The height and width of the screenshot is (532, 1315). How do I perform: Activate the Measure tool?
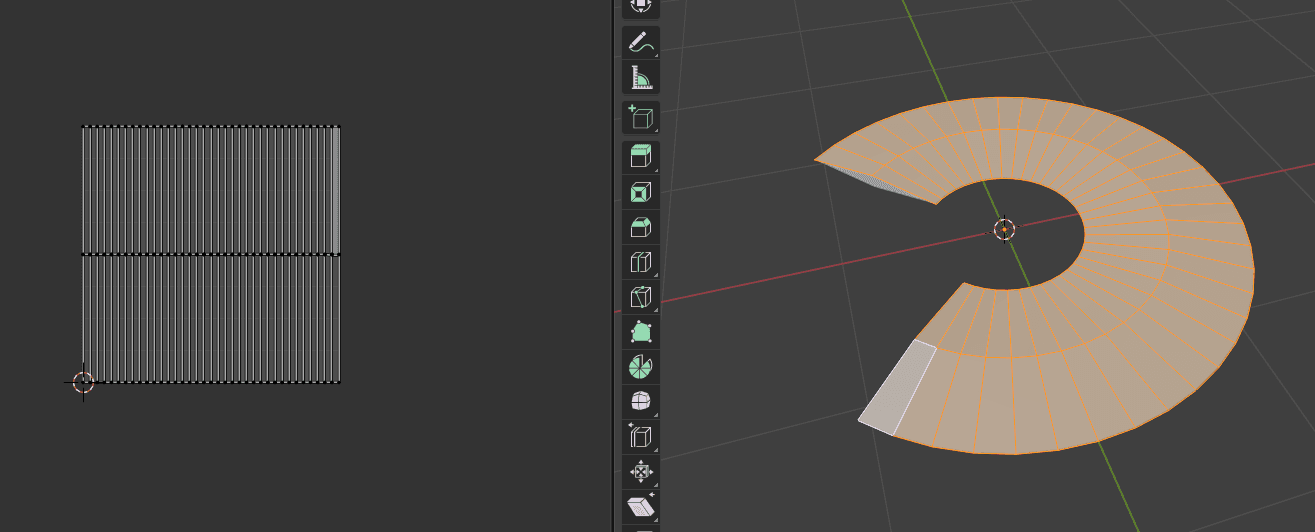pos(641,77)
